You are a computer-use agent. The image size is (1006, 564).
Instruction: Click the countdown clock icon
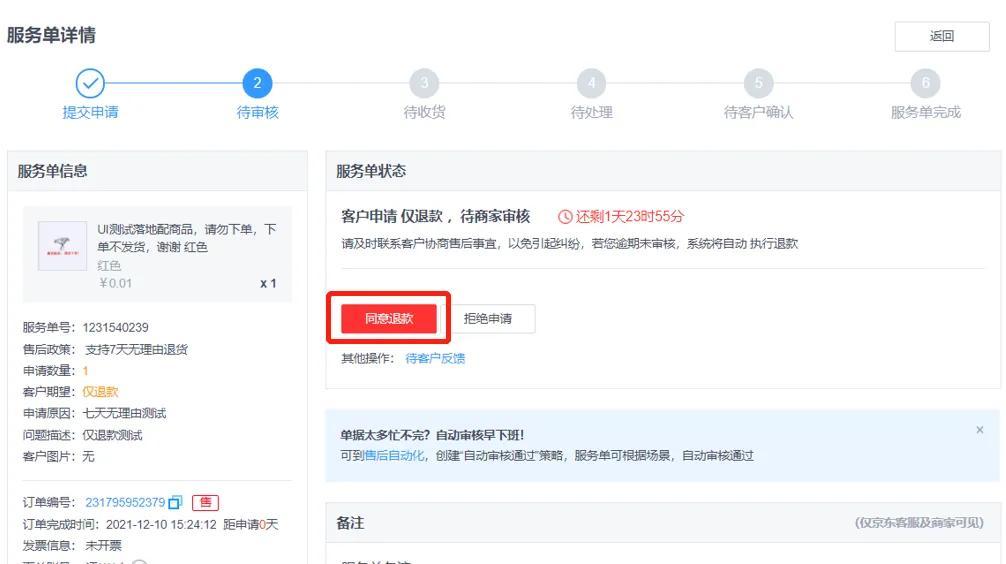pyautogui.click(x=565, y=217)
